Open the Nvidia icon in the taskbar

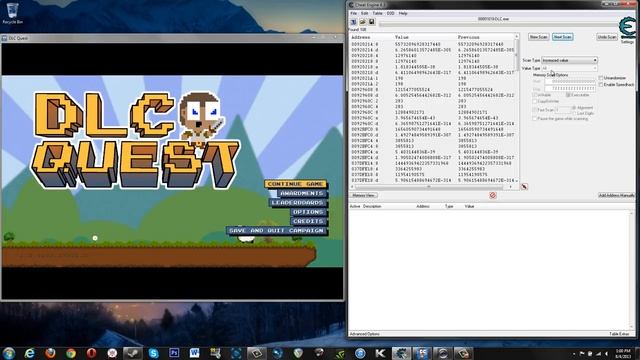pyautogui.click(x=339, y=353)
